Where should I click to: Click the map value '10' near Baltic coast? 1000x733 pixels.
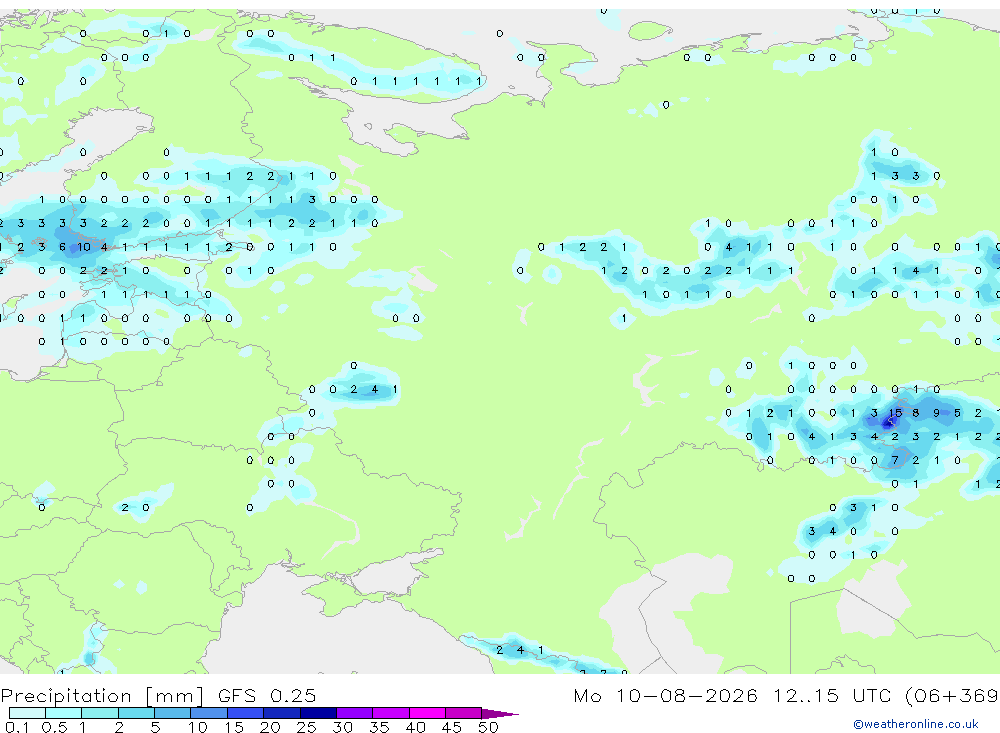pos(84,247)
